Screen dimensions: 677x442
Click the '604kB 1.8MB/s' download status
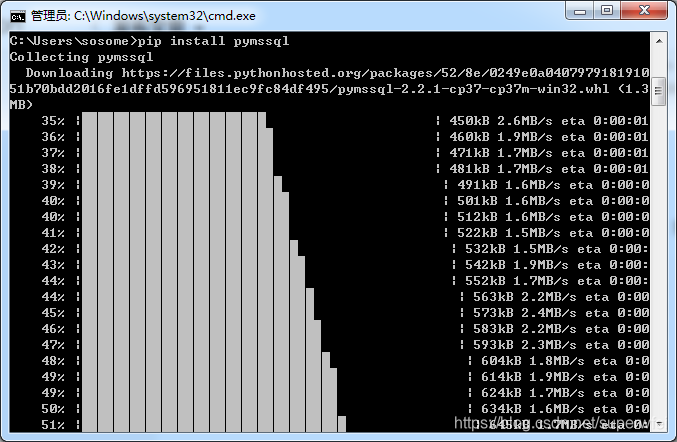[533, 360]
